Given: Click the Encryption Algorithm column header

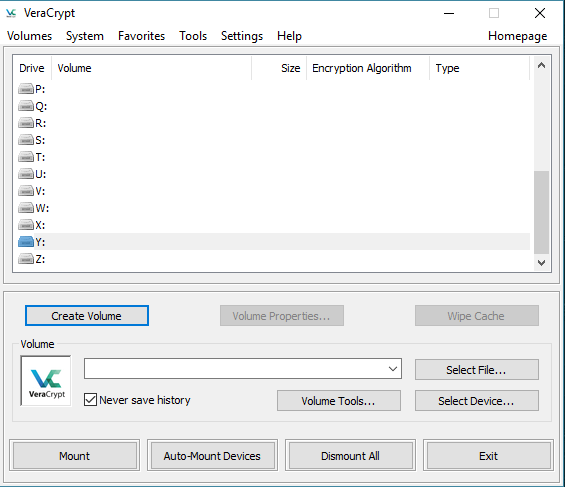Looking at the screenshot, I should pyautogui.click(x=368, y=68).
